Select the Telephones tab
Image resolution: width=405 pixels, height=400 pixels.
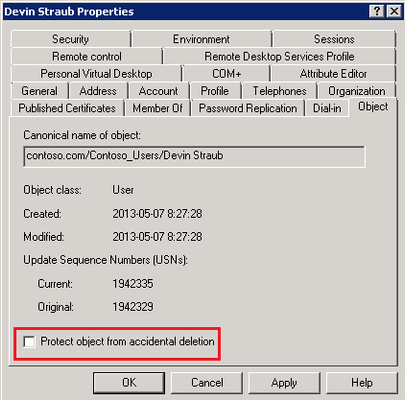279,91
